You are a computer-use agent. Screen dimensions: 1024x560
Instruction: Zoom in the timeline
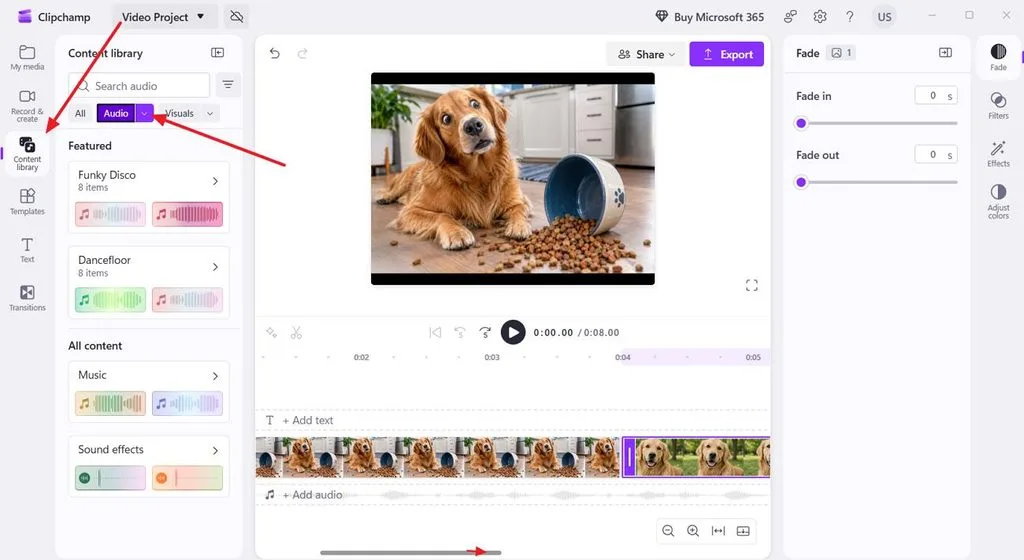click(x=693, y=531)
